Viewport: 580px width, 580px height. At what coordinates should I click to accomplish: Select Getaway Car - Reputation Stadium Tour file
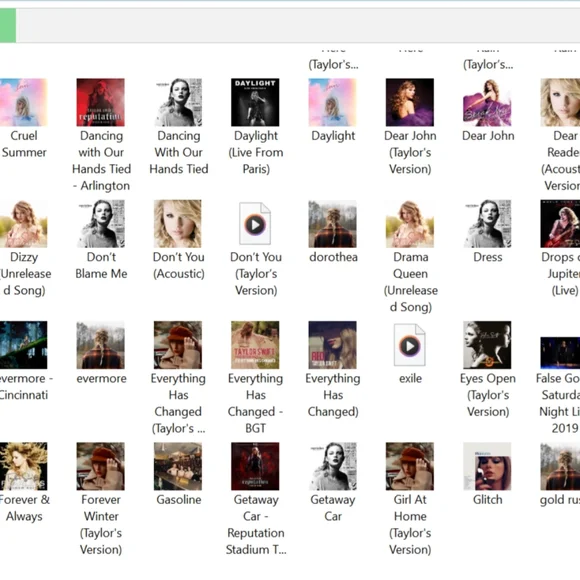(255, 466)
